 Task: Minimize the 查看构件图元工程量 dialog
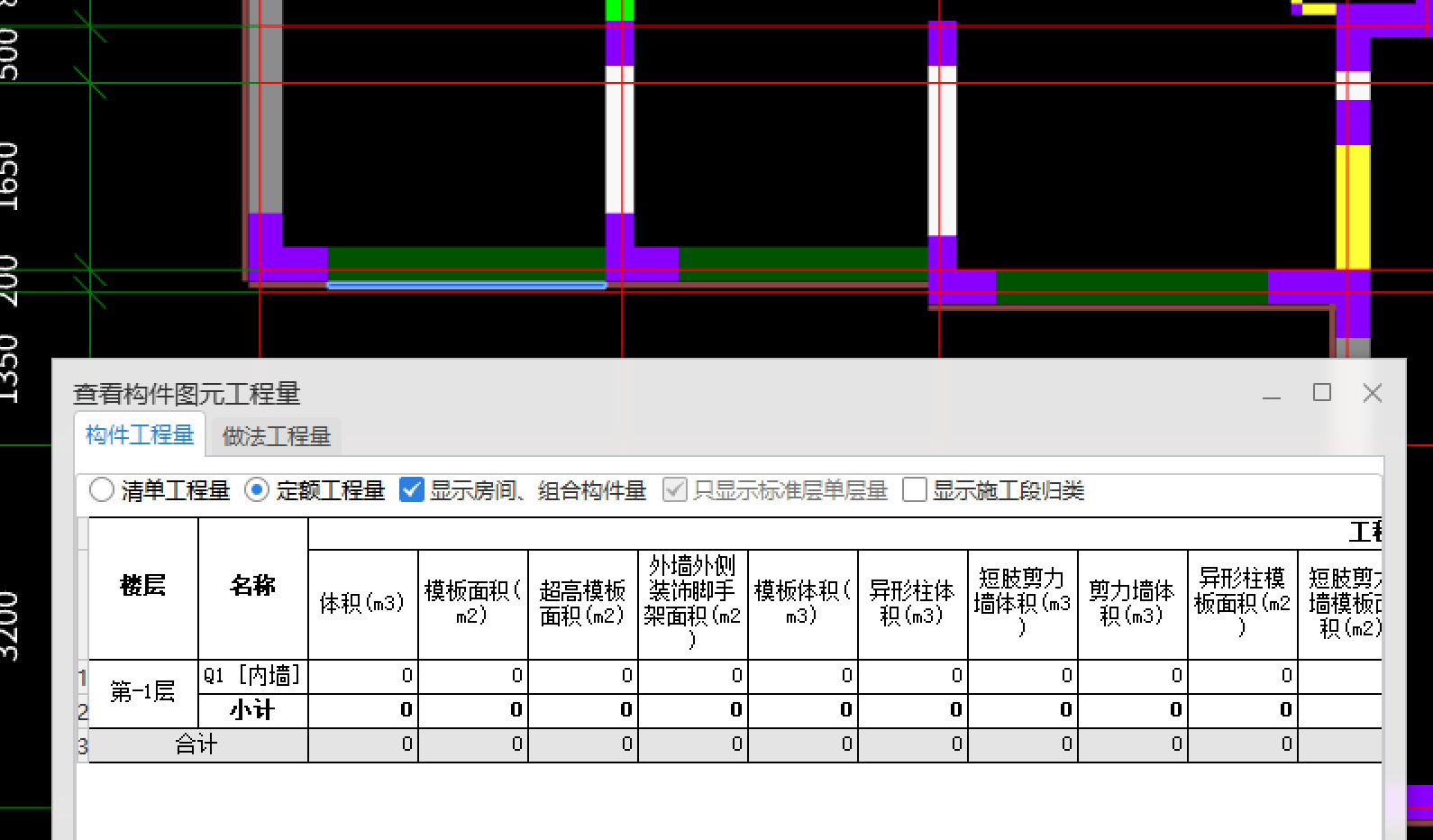1272,394
